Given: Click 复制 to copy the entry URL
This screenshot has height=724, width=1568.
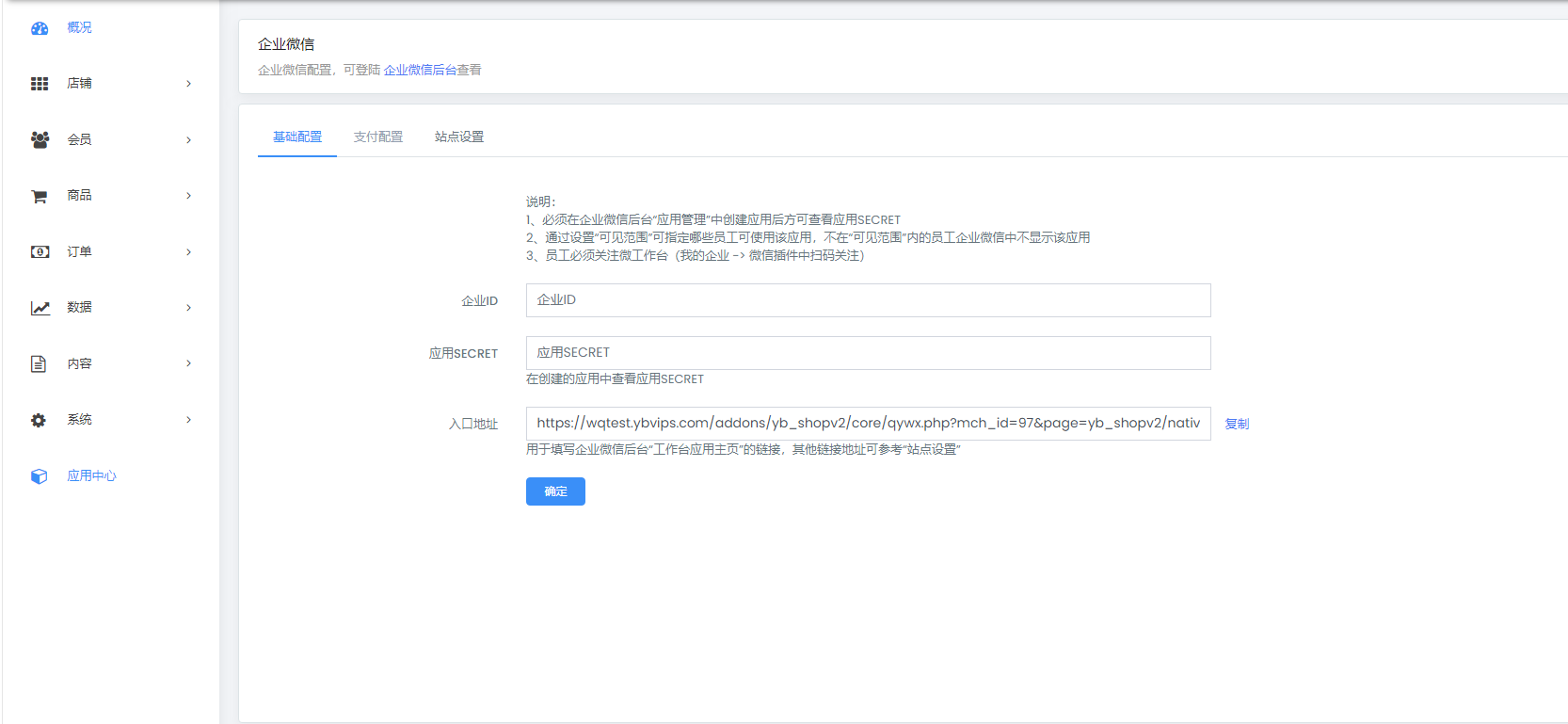Looking at the screenshot, I should (x=1237, y=424).
